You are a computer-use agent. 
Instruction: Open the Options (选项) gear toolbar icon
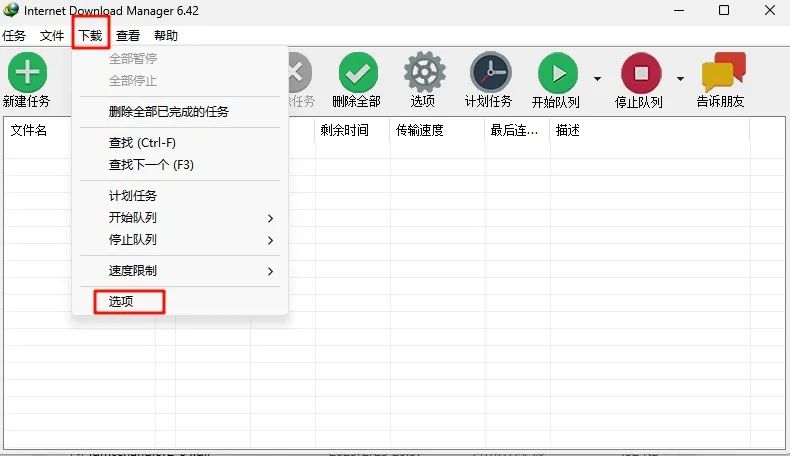(x=424, y=73)
